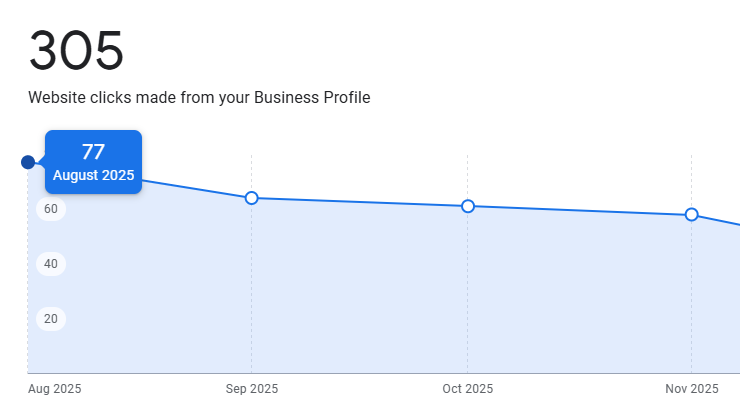Click the dashed vertical gridline below October point

pos(468,290)
